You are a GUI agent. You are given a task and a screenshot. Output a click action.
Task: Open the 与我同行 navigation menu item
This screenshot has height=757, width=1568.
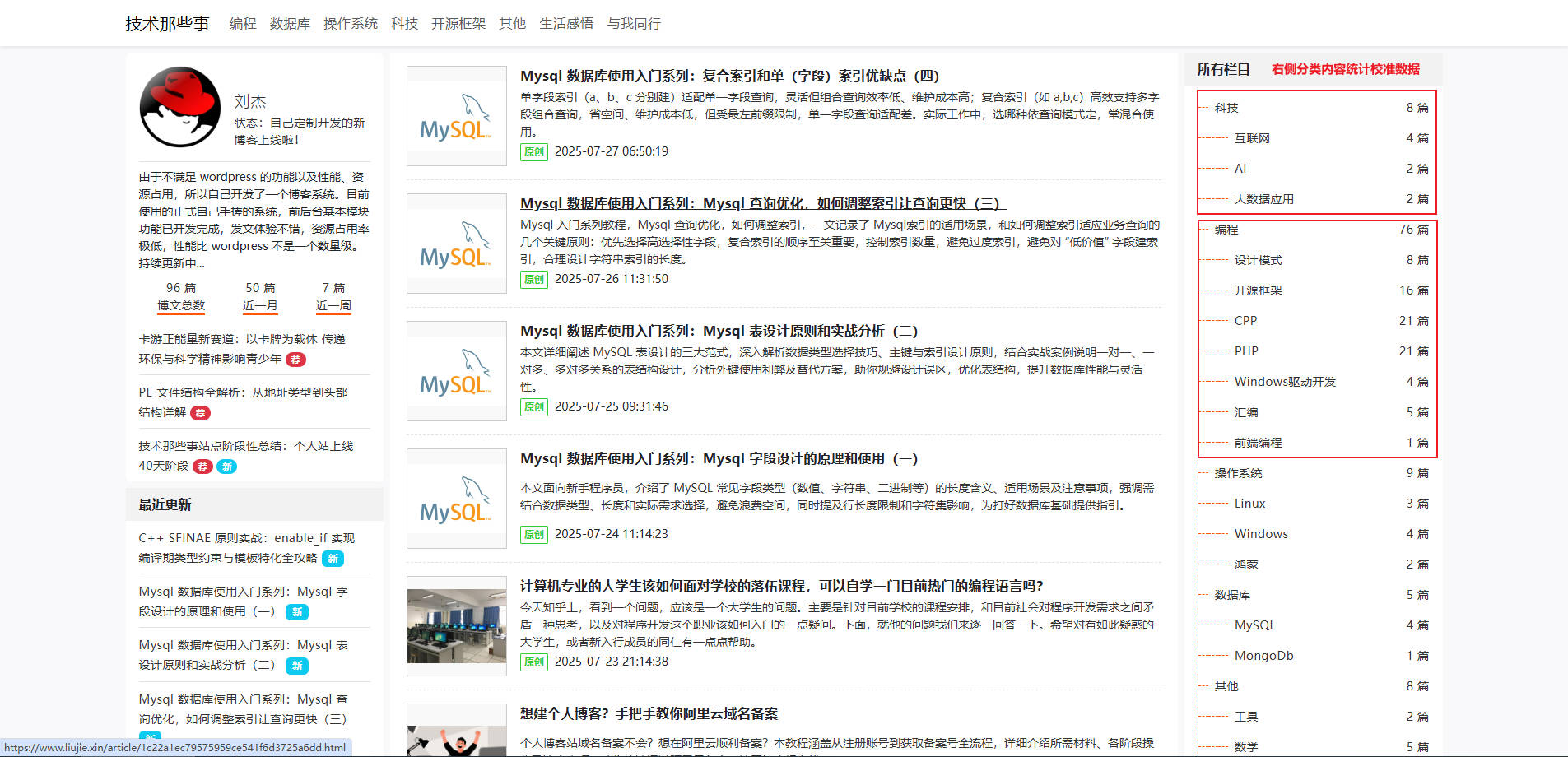634,24
